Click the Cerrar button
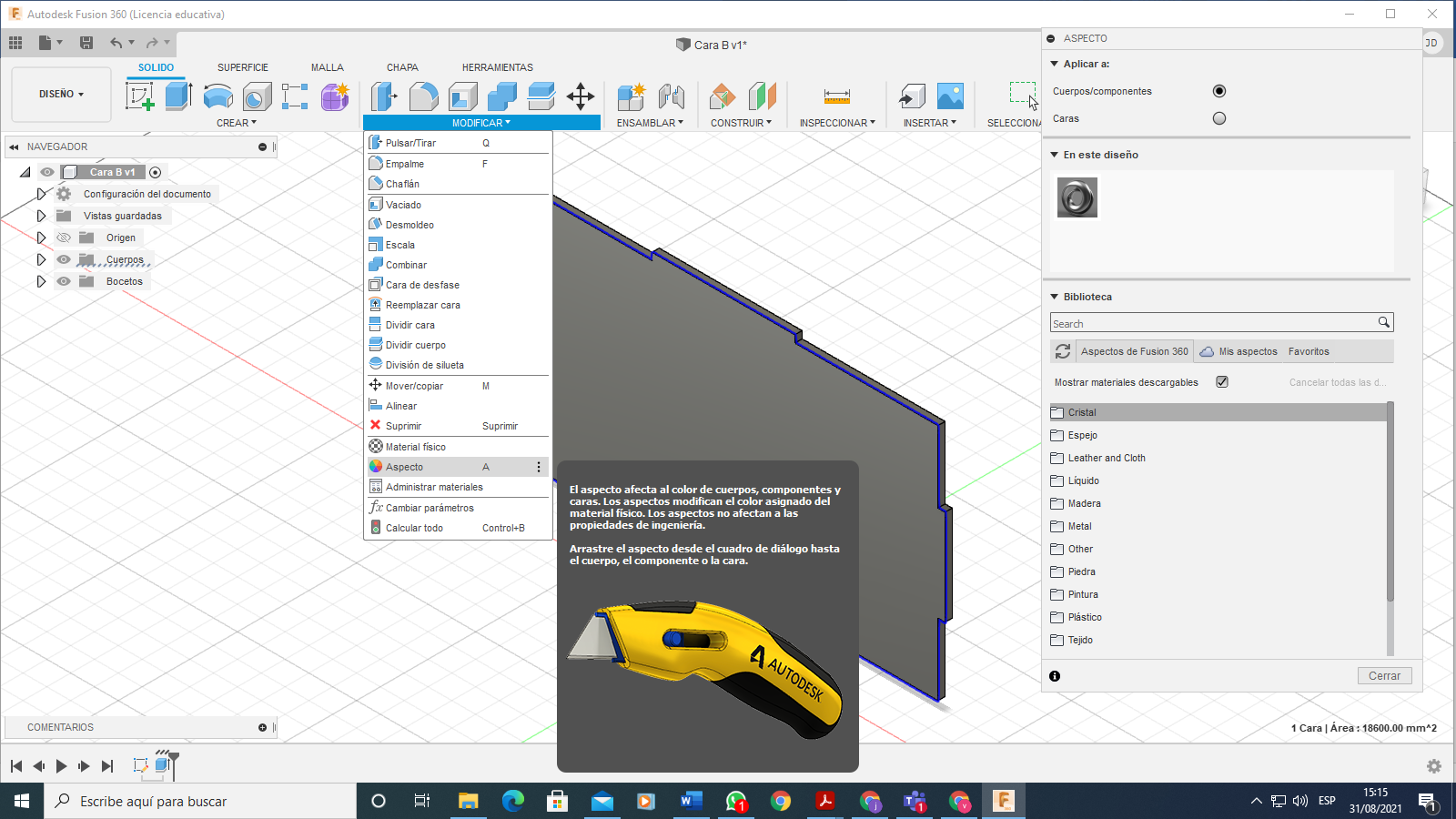Viewport: 1456px width, 819px height. pyautogui.click(x=1384, y=676)
